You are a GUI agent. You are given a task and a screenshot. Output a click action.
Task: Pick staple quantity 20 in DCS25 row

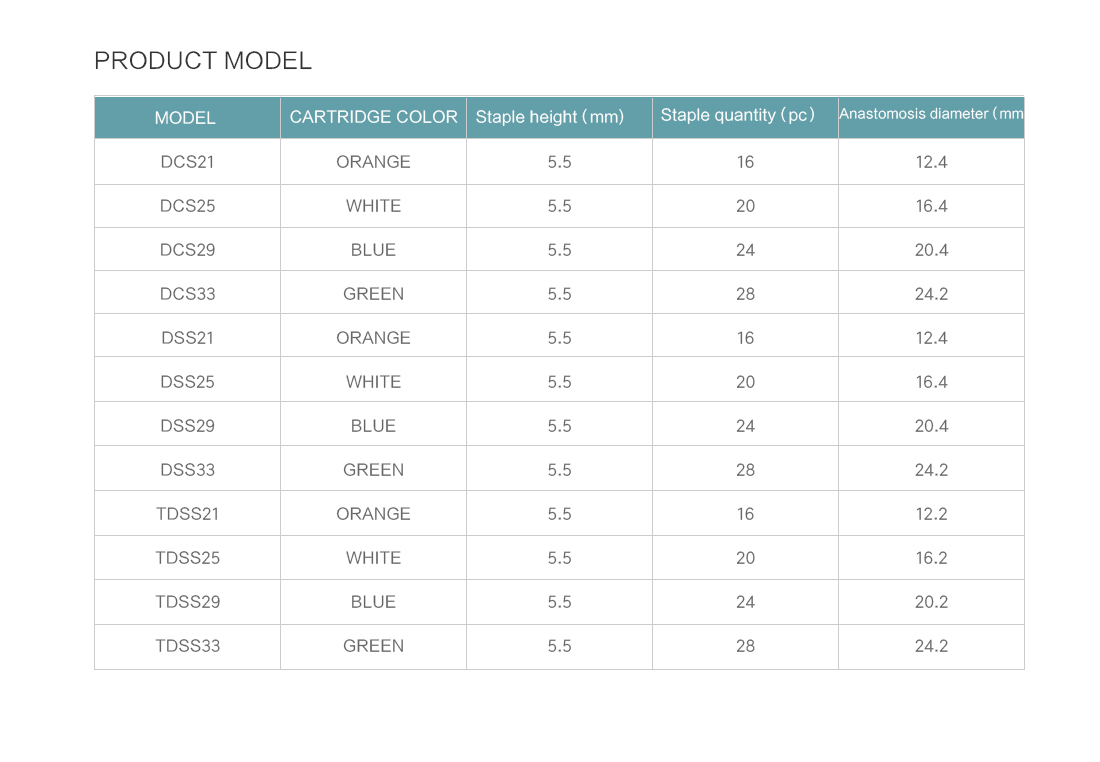tap(745, 206)
